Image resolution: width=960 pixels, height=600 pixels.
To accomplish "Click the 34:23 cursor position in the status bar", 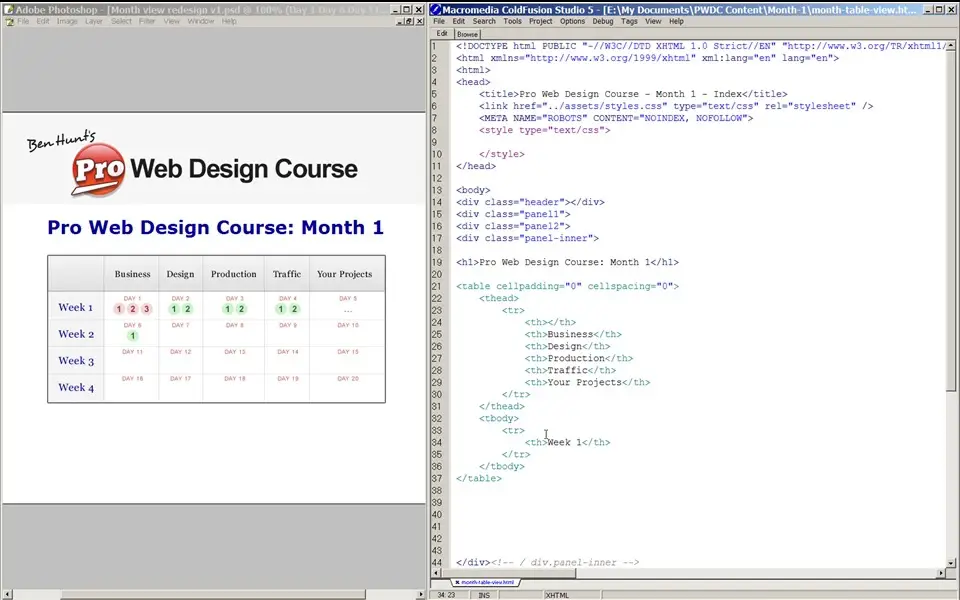I will point(446,595).
